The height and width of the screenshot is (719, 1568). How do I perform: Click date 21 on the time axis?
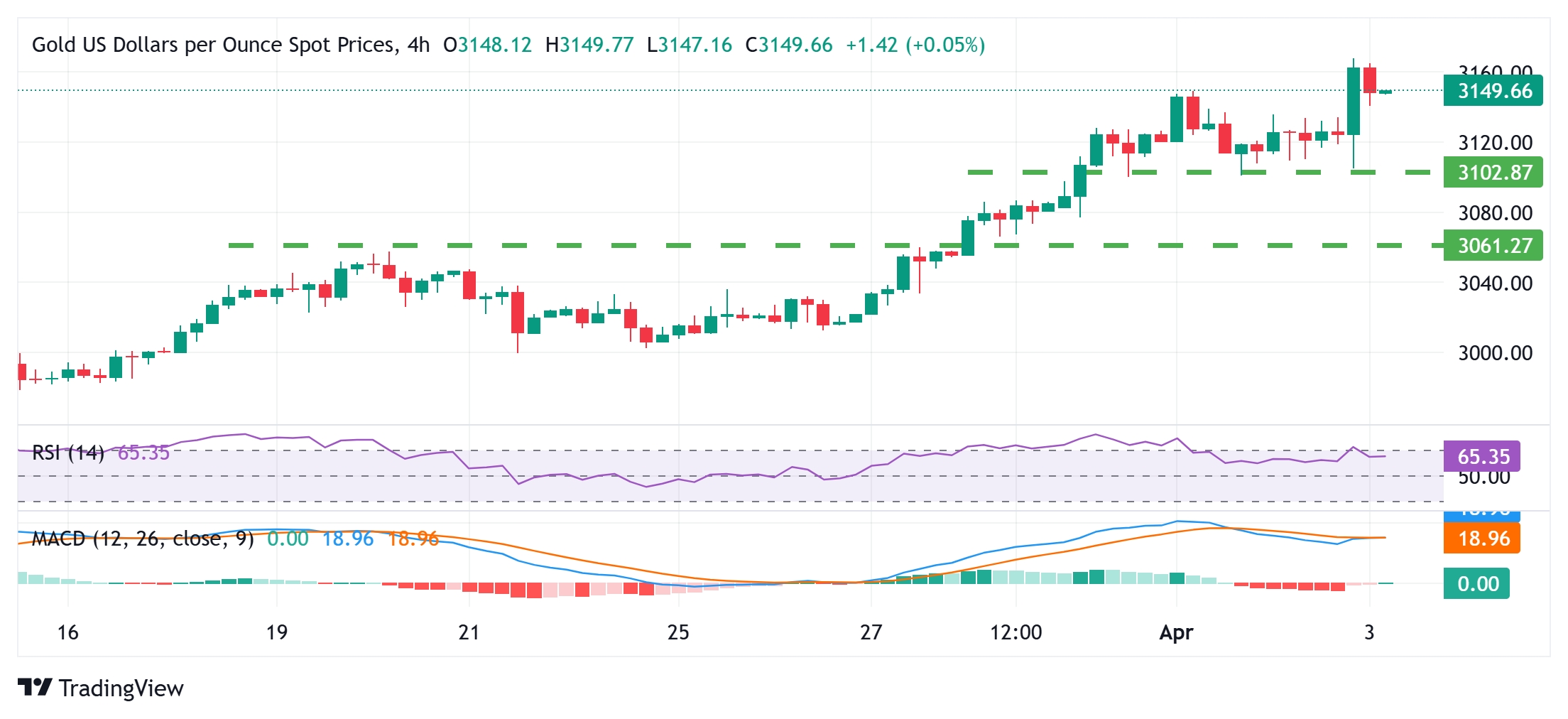point(469,632)
